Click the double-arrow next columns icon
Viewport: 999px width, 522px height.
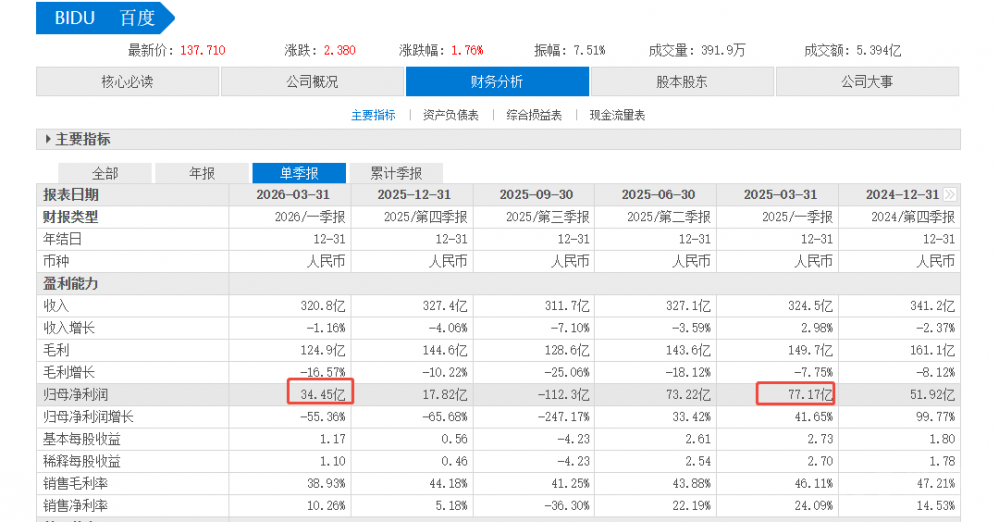click(950, 194)
